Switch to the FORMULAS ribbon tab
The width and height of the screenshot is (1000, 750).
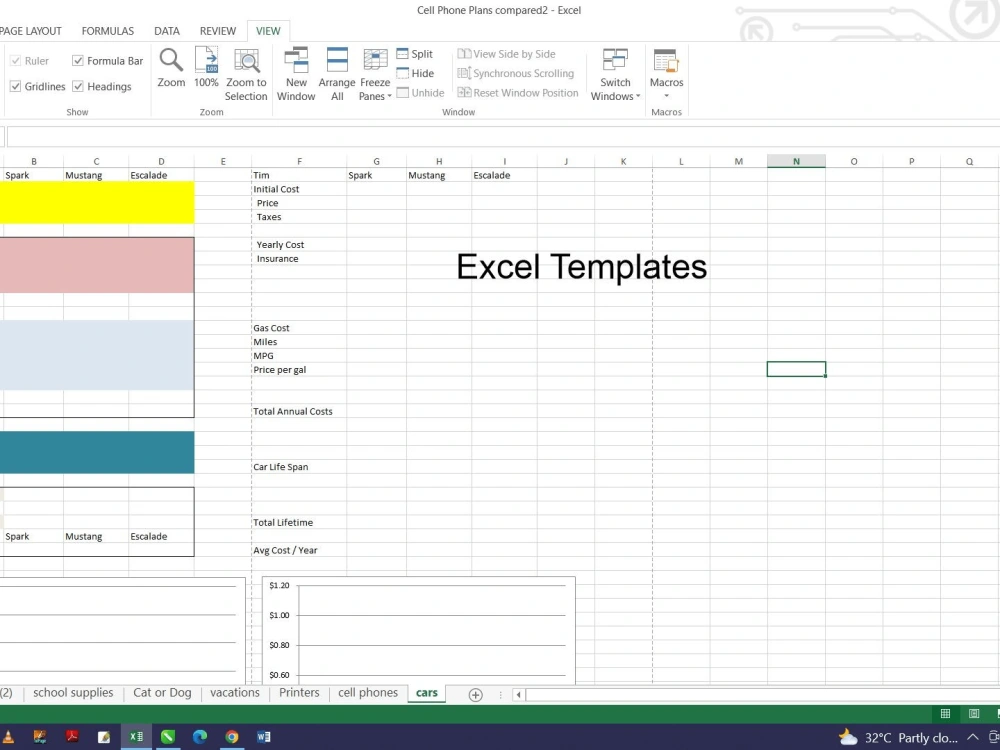(107, 30)
